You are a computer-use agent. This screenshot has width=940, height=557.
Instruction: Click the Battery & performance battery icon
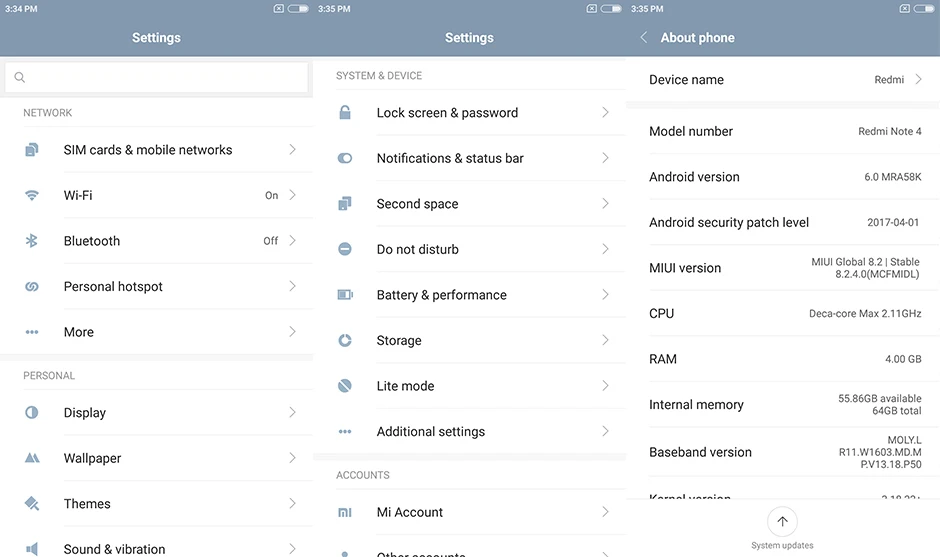tap(345, 294)
